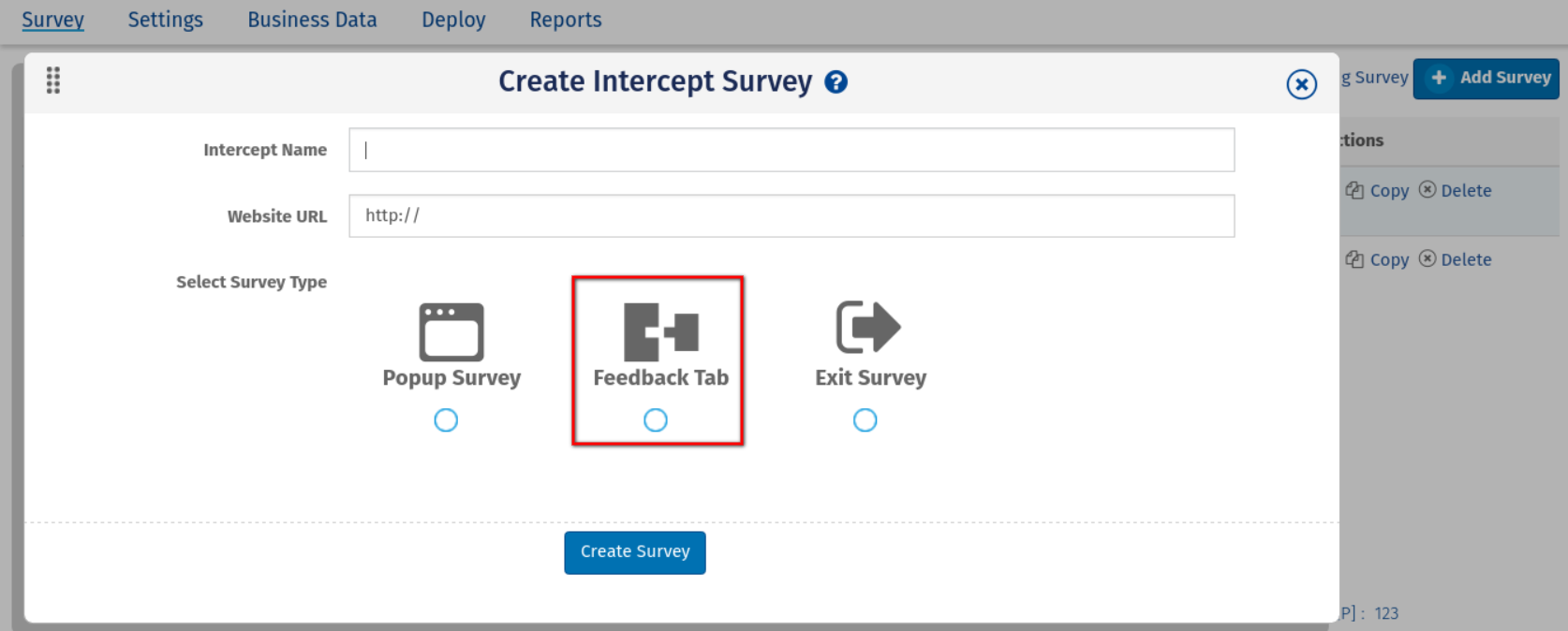1568x631 pixels.
Task: Open the Business Data tab
Action: [312, 20]
